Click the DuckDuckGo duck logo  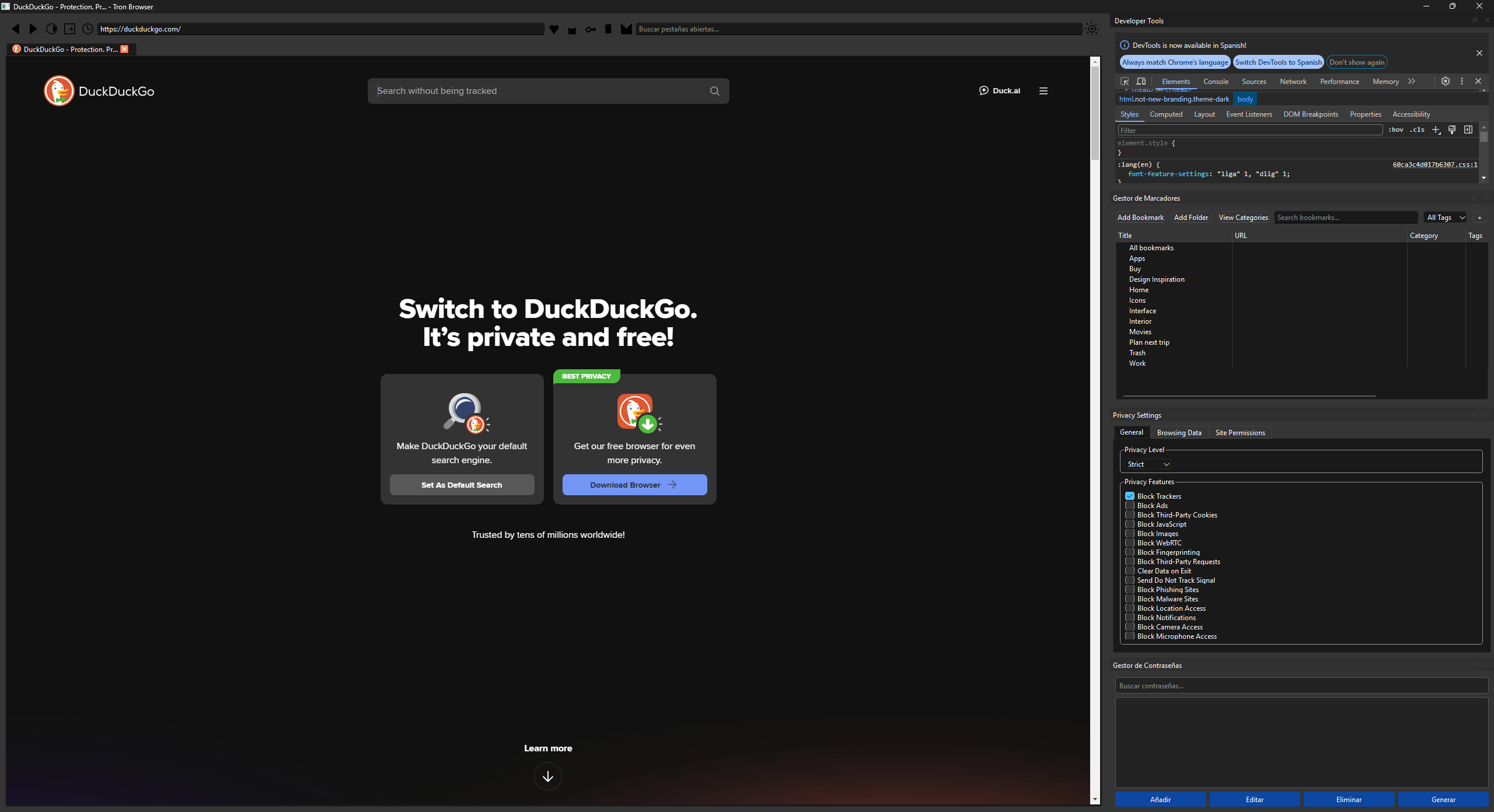[59, 91]
